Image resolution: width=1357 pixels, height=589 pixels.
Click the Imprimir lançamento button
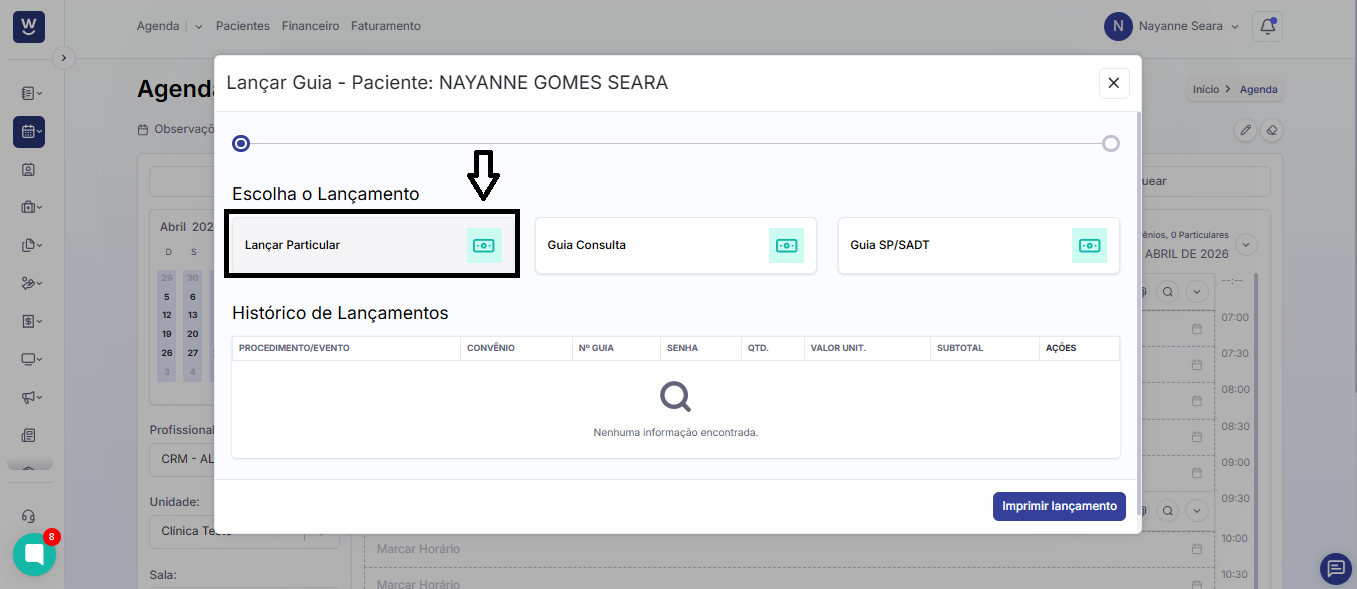(1059, 506)
